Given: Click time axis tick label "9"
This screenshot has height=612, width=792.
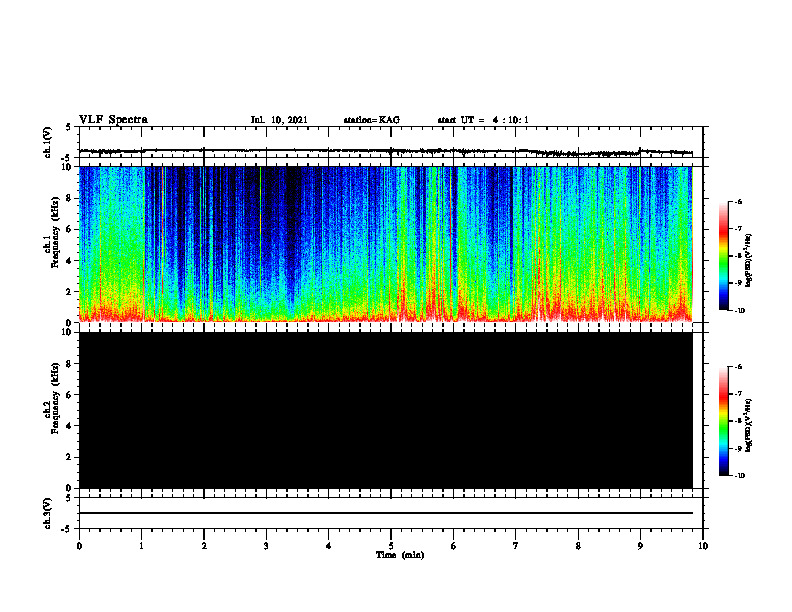Looking at the screenshot, I should 640,546.
